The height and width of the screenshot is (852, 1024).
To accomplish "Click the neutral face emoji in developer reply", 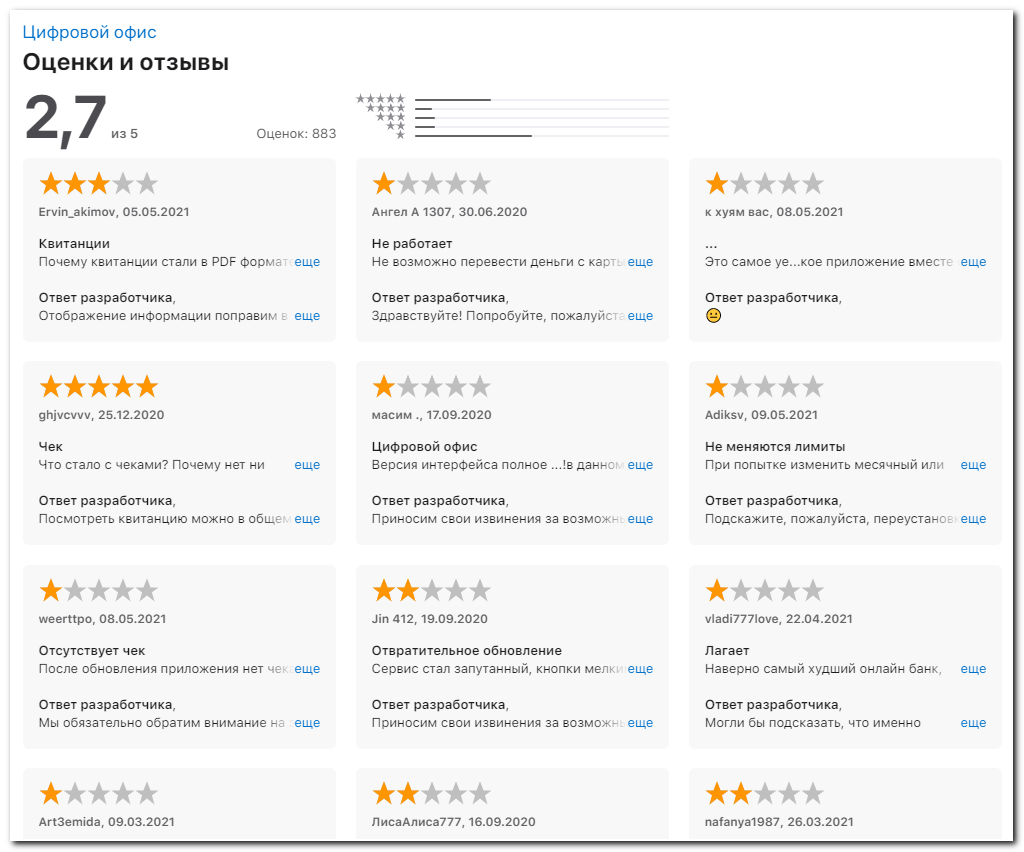I will pos(713,316).
